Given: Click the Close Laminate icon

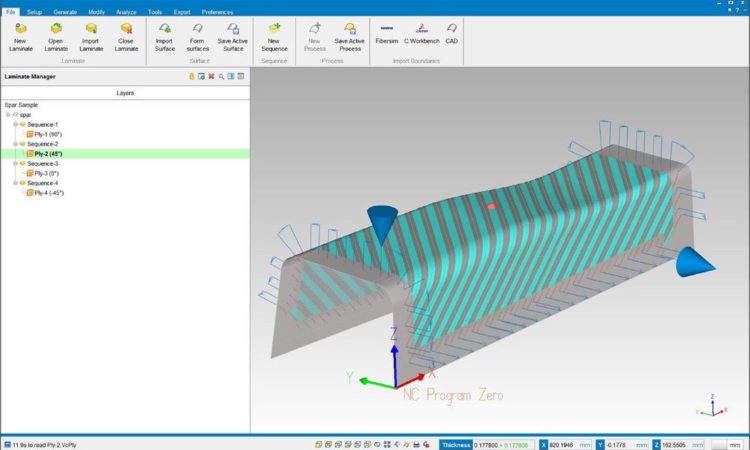Looking at the screenshot, I should pos(126,29).
